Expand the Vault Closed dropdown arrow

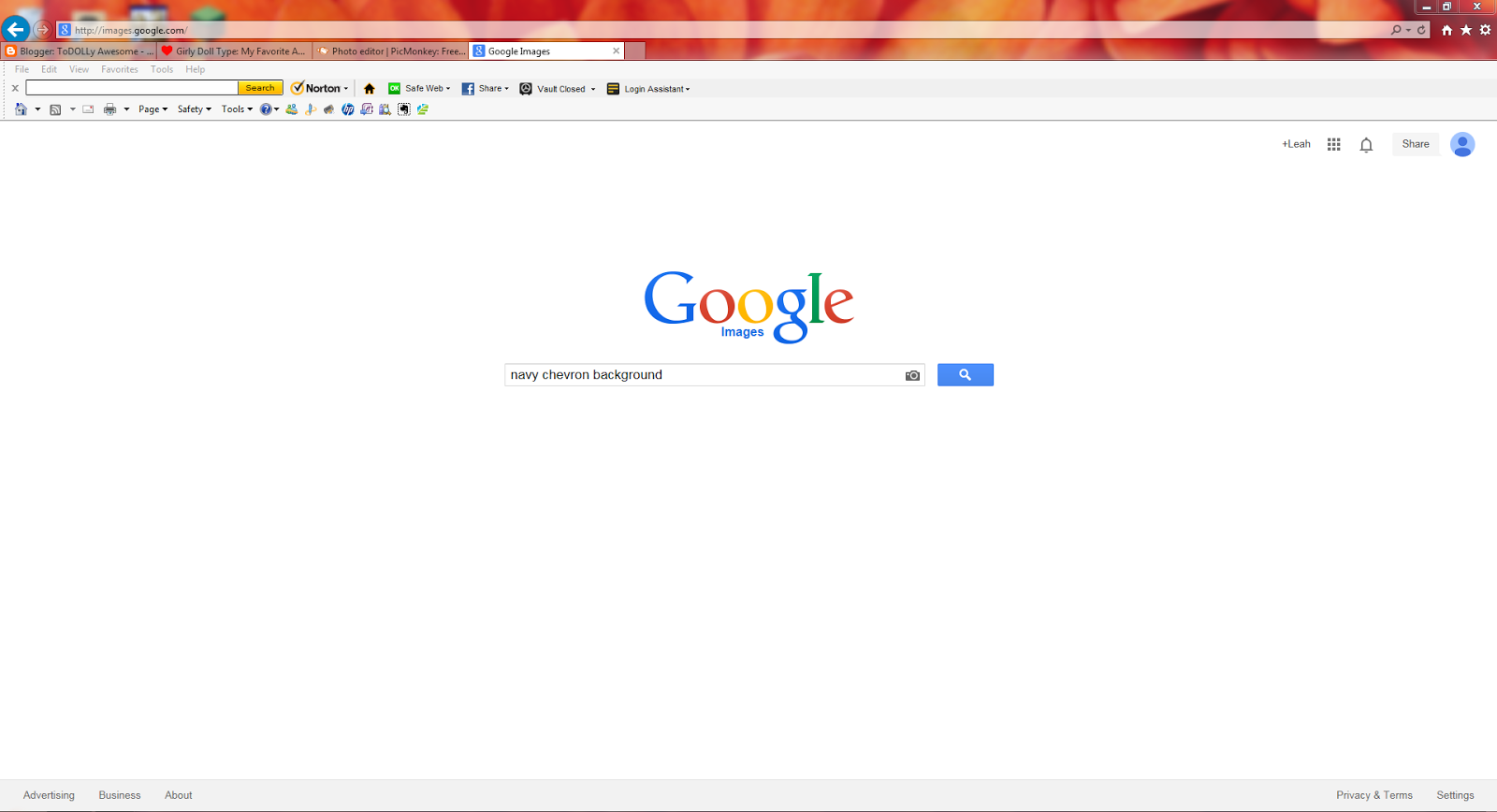[x=593, y=89]
